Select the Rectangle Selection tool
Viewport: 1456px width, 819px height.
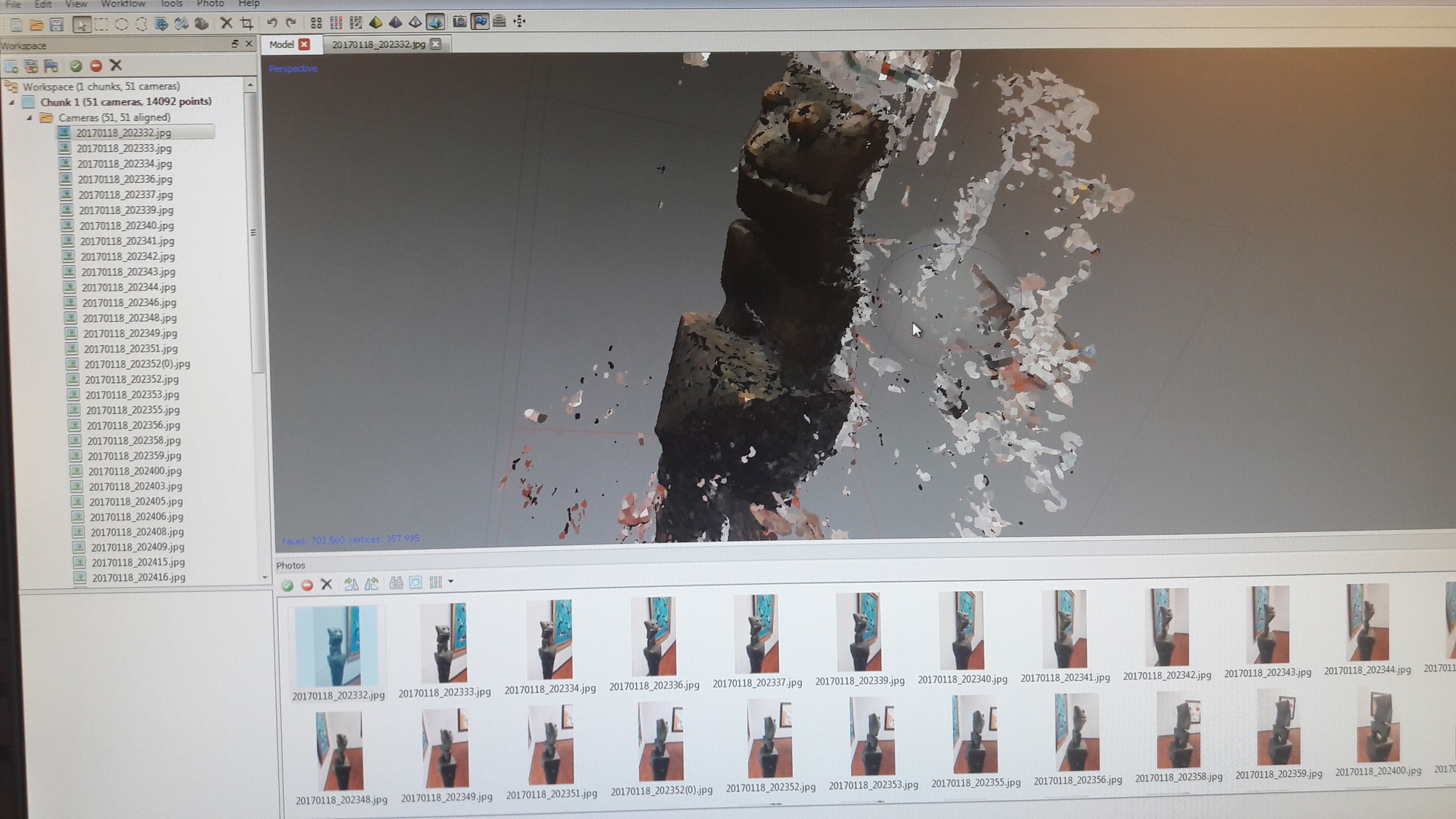pyautogui.click(x=101, y=24)
